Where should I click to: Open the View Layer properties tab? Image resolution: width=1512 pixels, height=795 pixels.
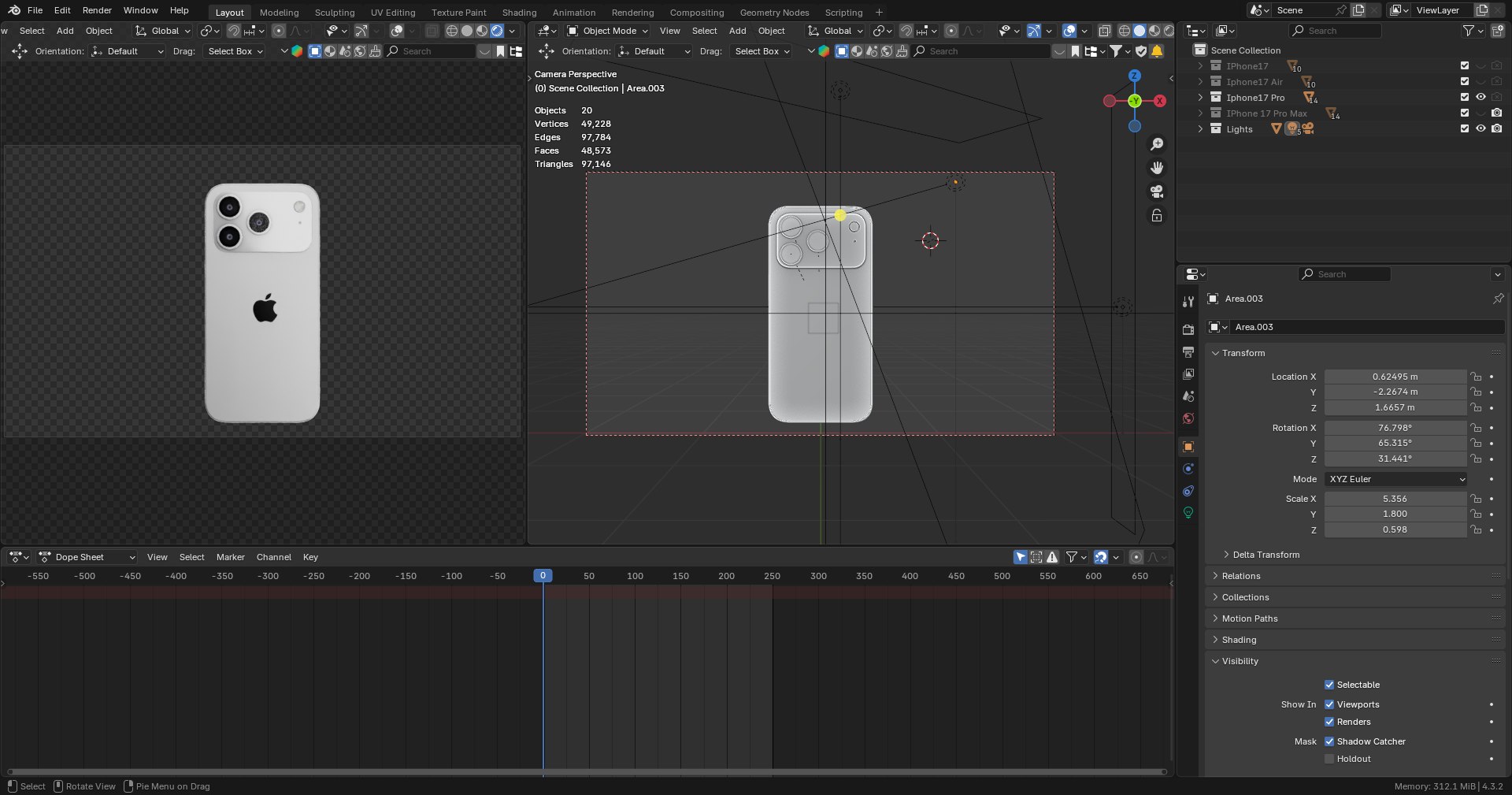pyautogui.click(x=1188, y=374)
